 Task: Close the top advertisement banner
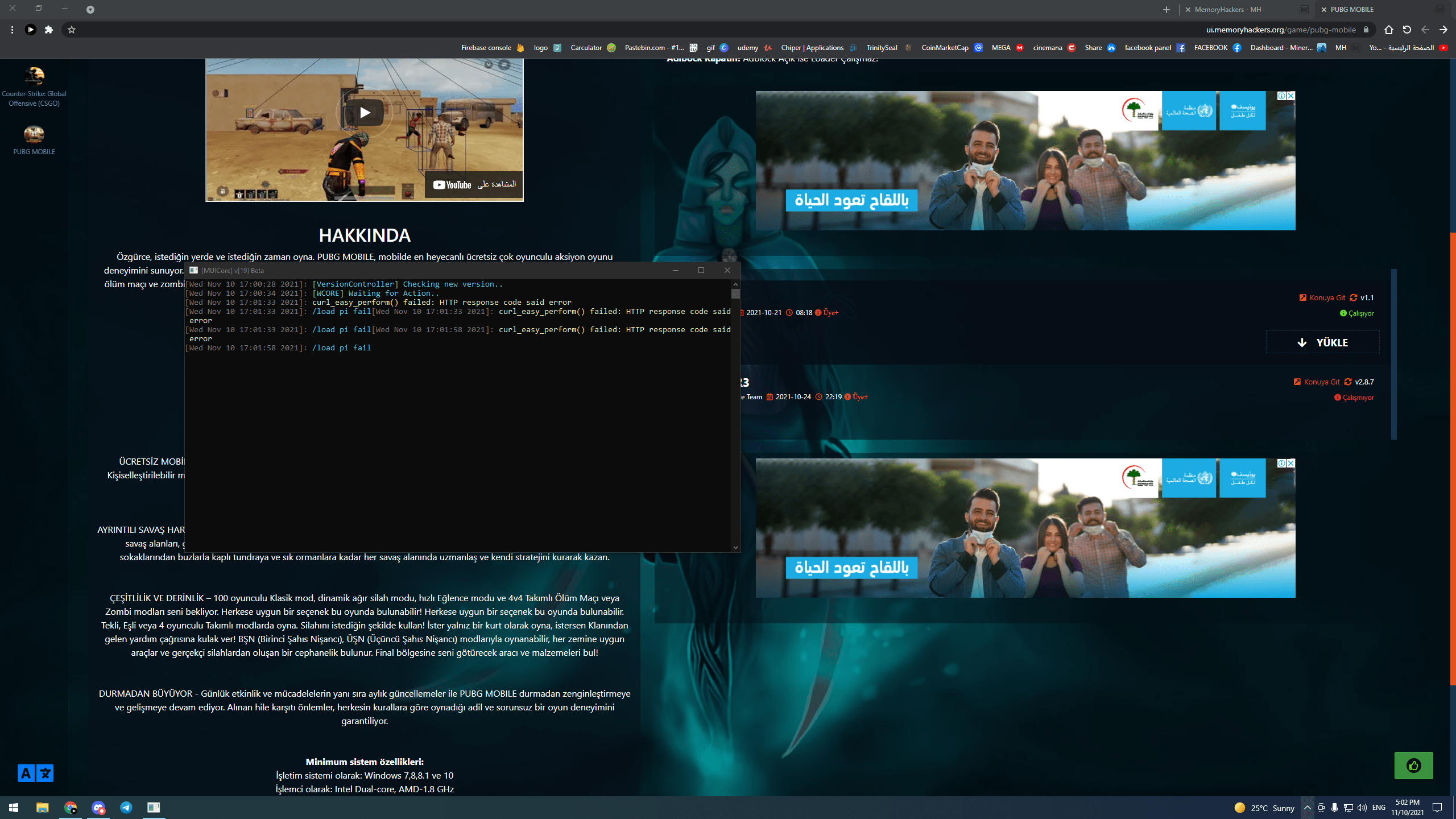tap(1291, 96)
